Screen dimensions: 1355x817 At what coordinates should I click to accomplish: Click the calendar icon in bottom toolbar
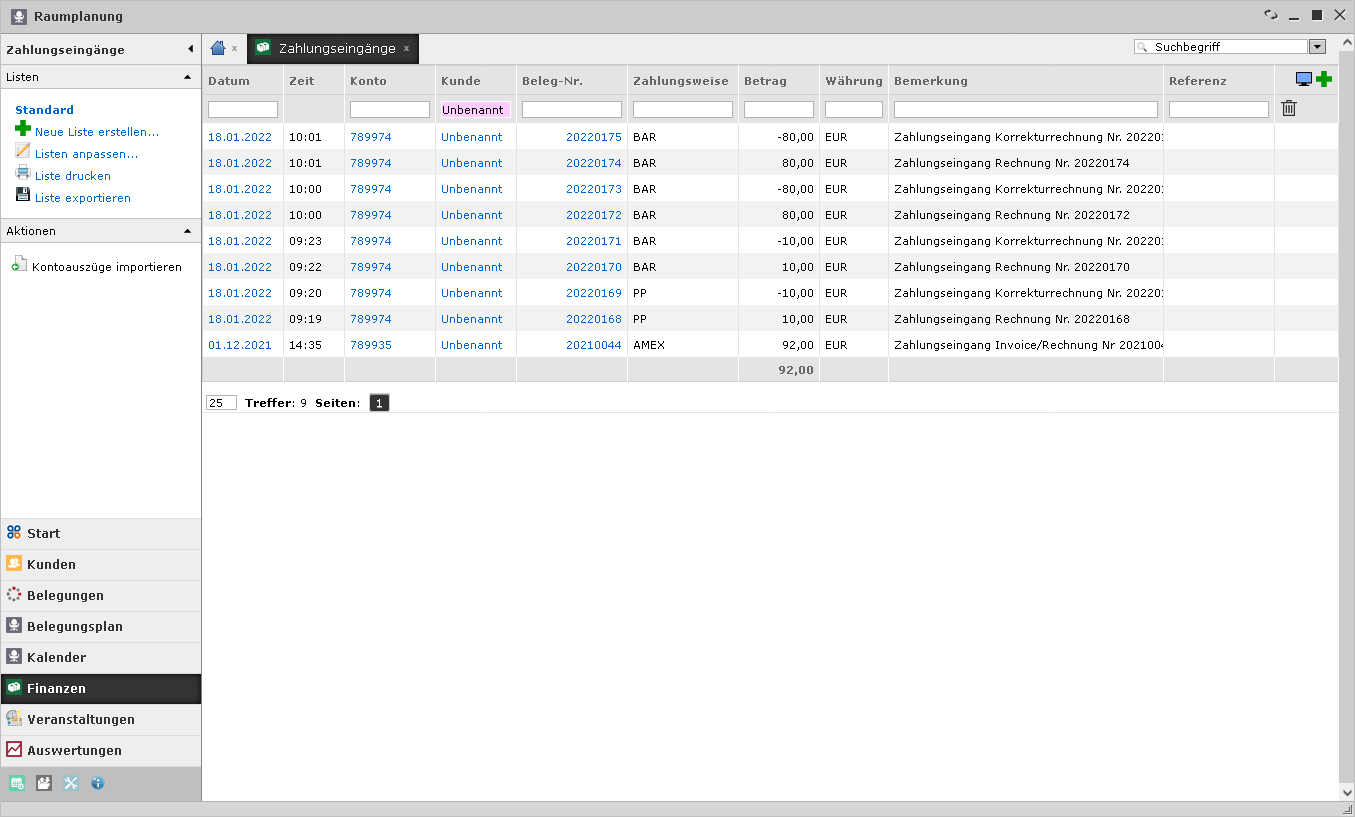click(17, 783)
